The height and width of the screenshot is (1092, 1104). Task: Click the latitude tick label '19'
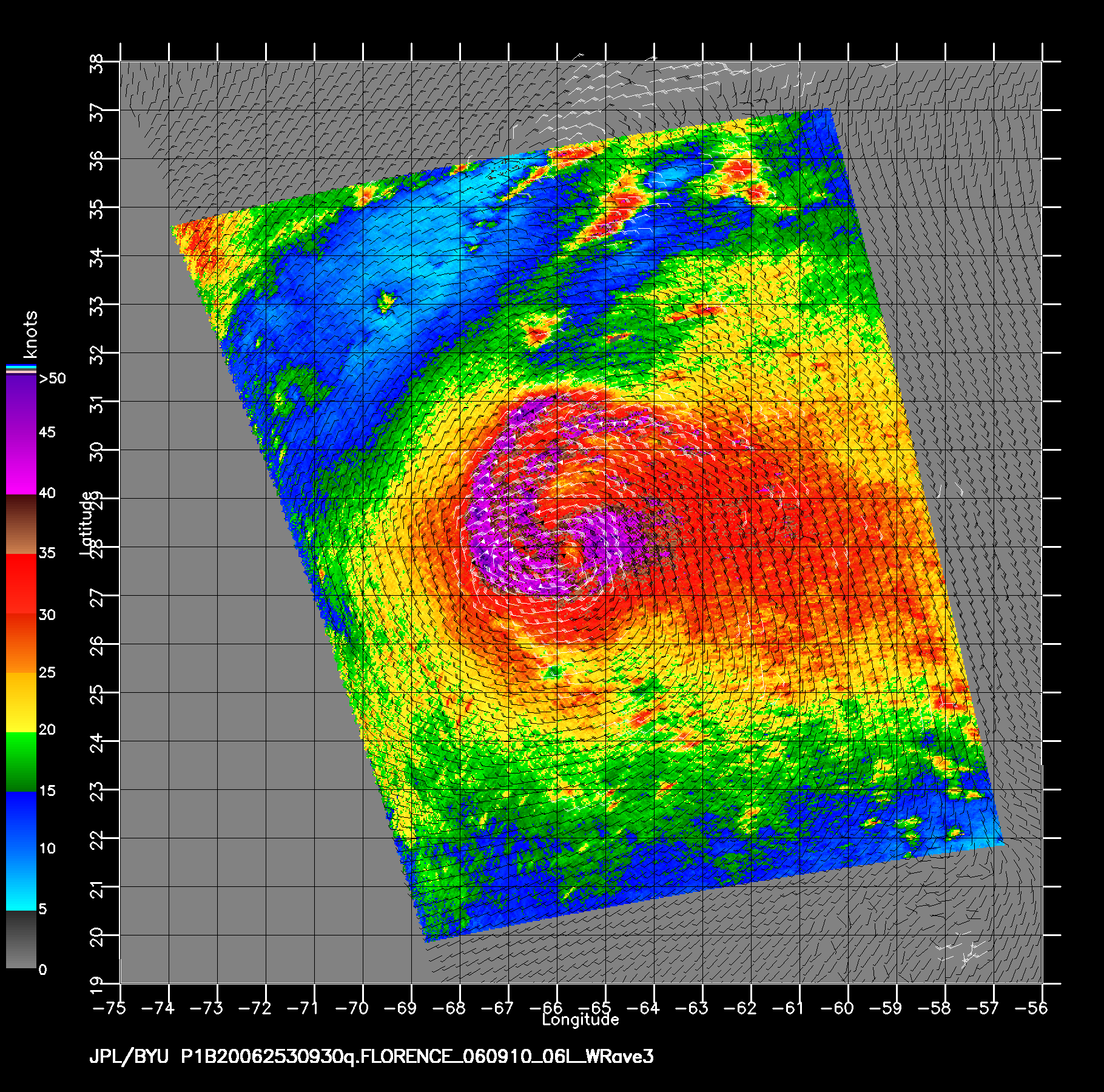(x=97, y=986)
